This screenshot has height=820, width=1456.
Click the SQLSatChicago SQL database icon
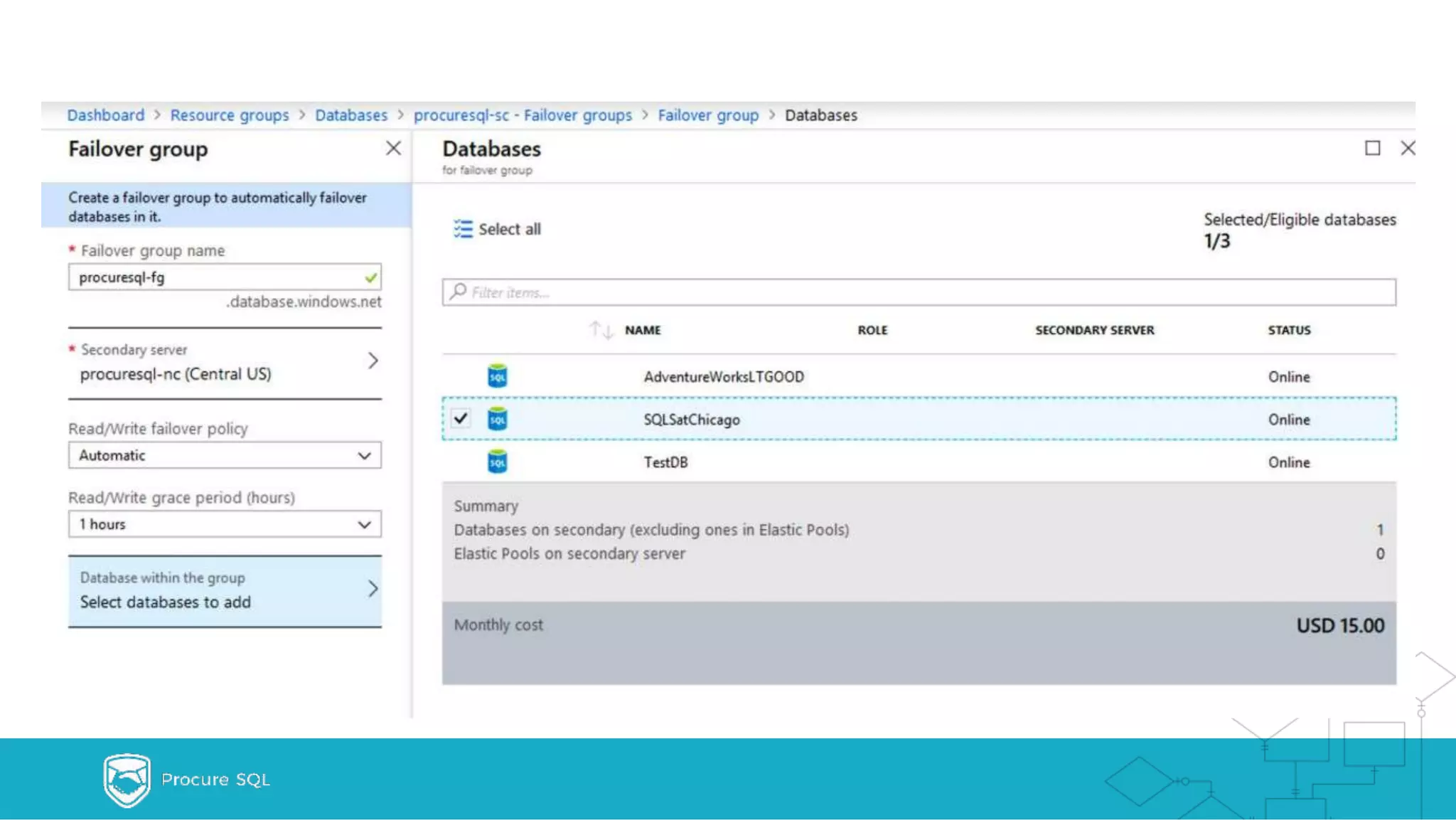(x=497, y=419)
